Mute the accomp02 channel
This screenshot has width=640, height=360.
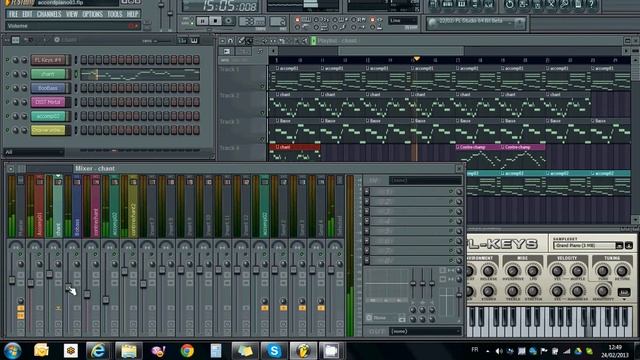tap(7, 116)
